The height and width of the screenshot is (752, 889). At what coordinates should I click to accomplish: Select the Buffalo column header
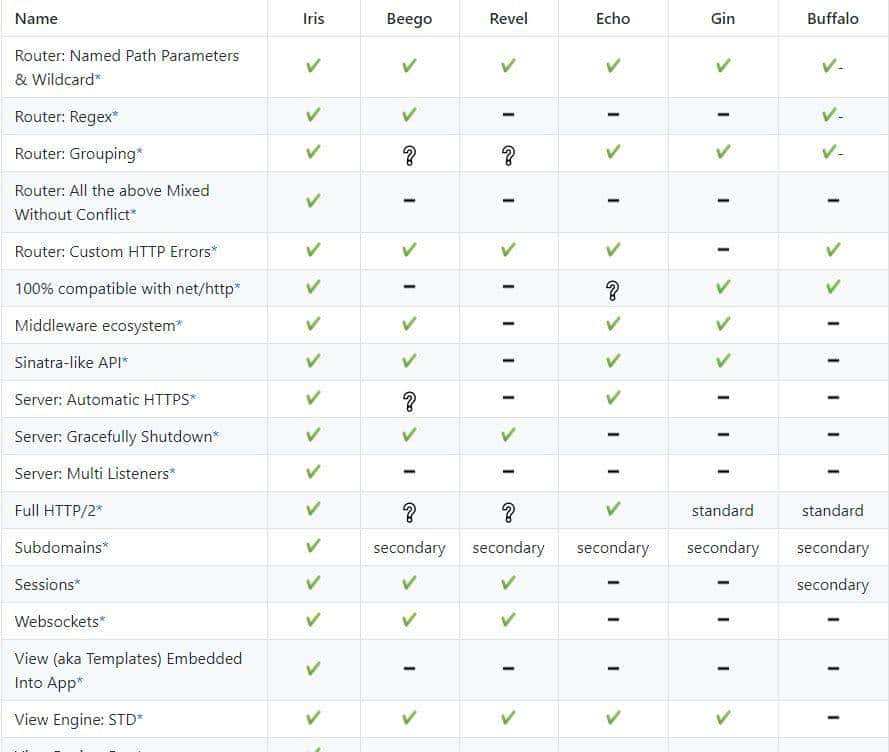point(832,18)
